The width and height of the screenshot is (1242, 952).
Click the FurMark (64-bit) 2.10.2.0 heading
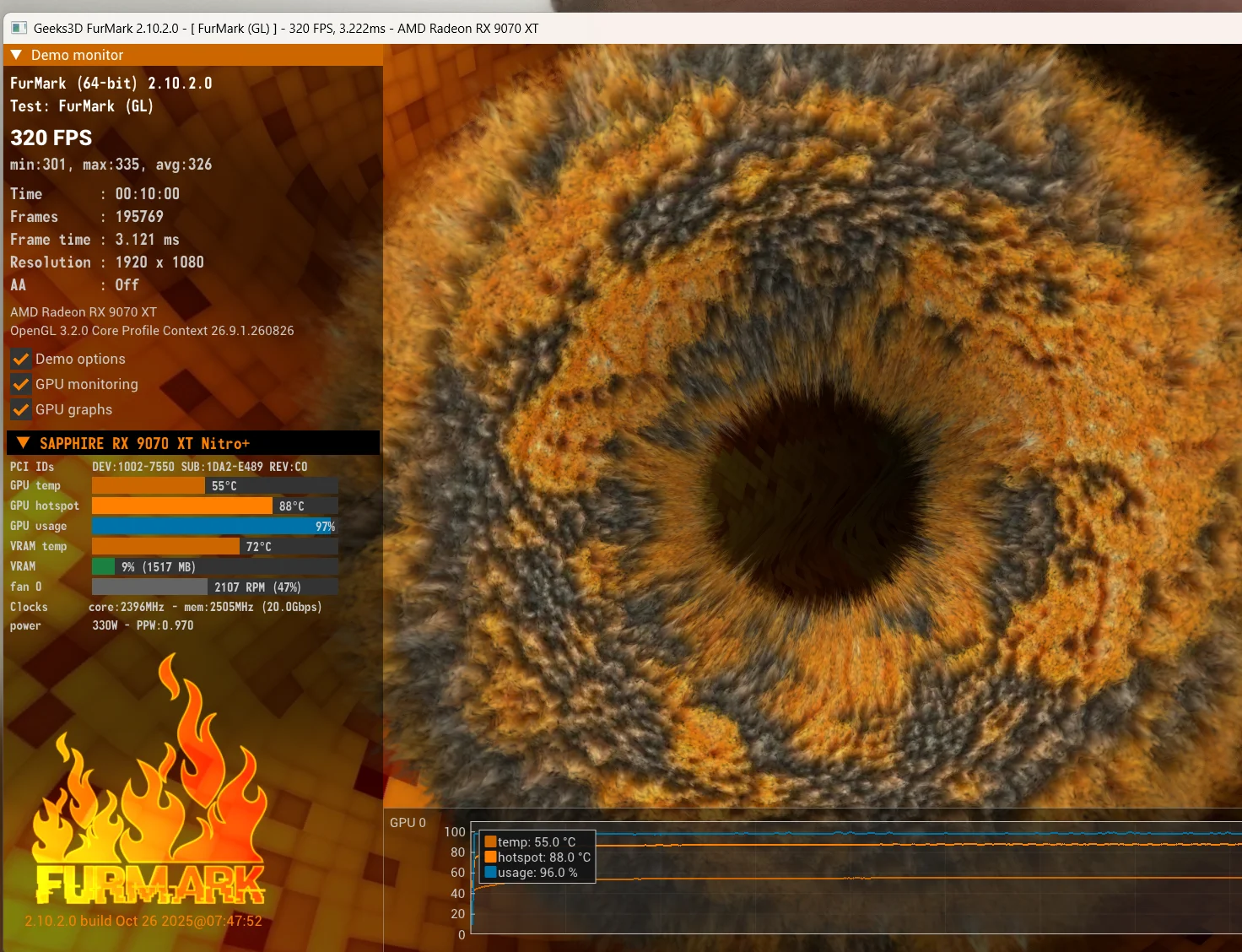point(111,84)
